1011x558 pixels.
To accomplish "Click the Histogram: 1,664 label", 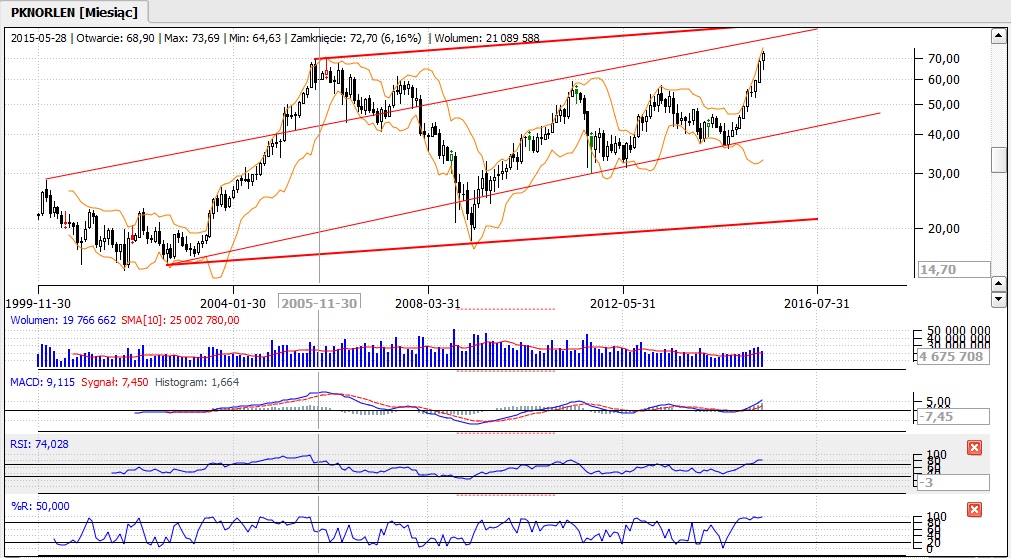I will [x=197, y=382].
